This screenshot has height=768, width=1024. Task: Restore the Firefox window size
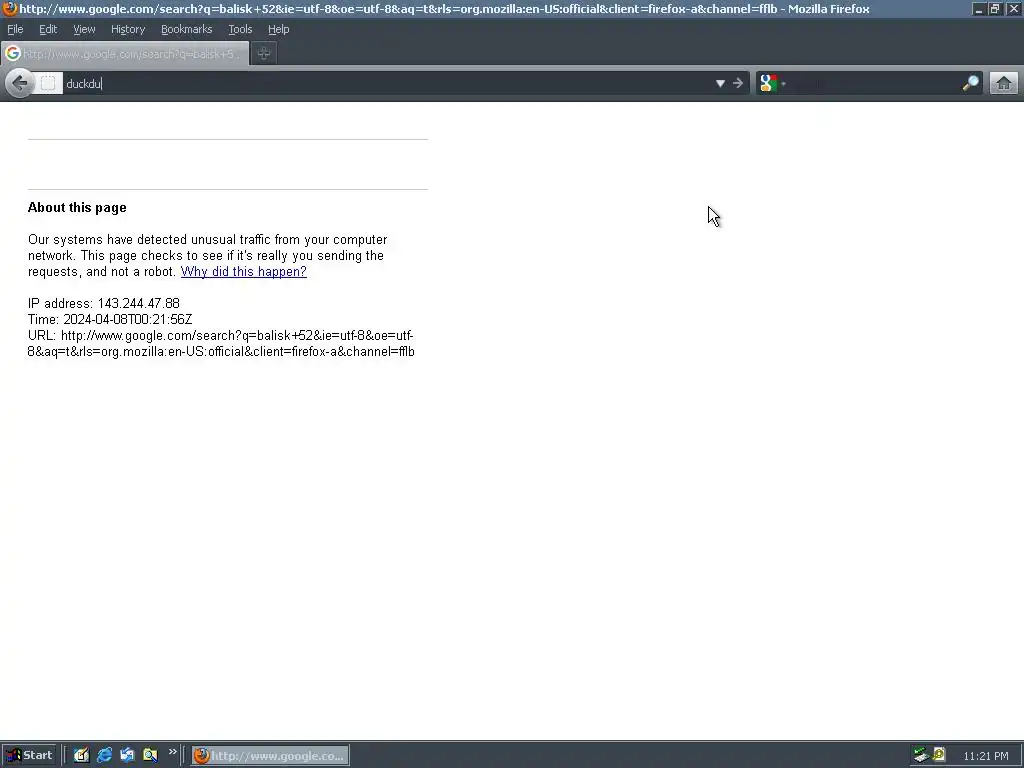(x=995, y=8)
